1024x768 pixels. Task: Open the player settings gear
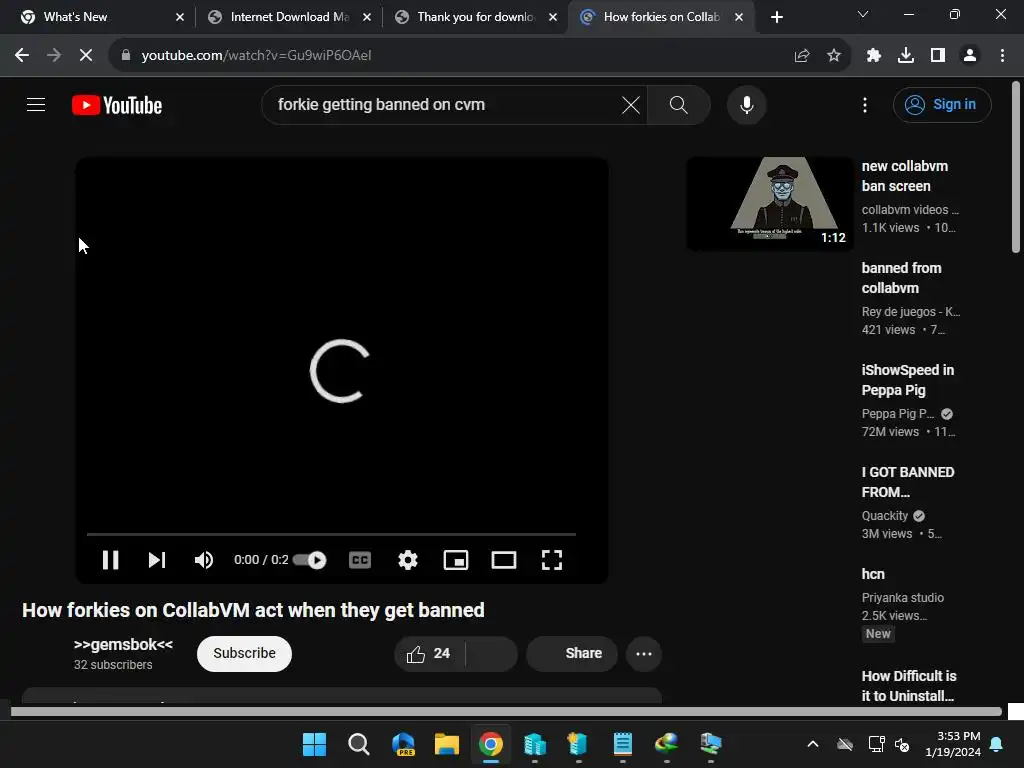pos(408,560)
